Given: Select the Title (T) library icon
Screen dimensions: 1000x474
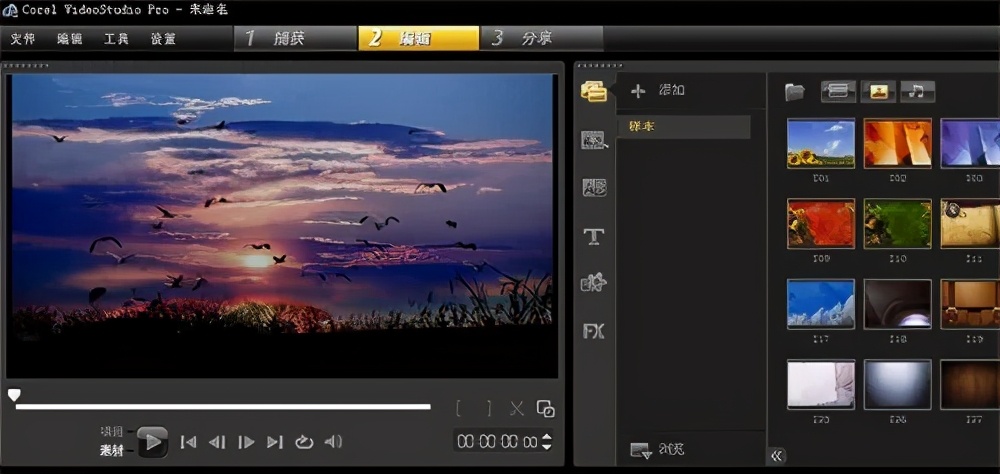Looking at the screenshot, I should pyautogui.click(x=594, y=236).
